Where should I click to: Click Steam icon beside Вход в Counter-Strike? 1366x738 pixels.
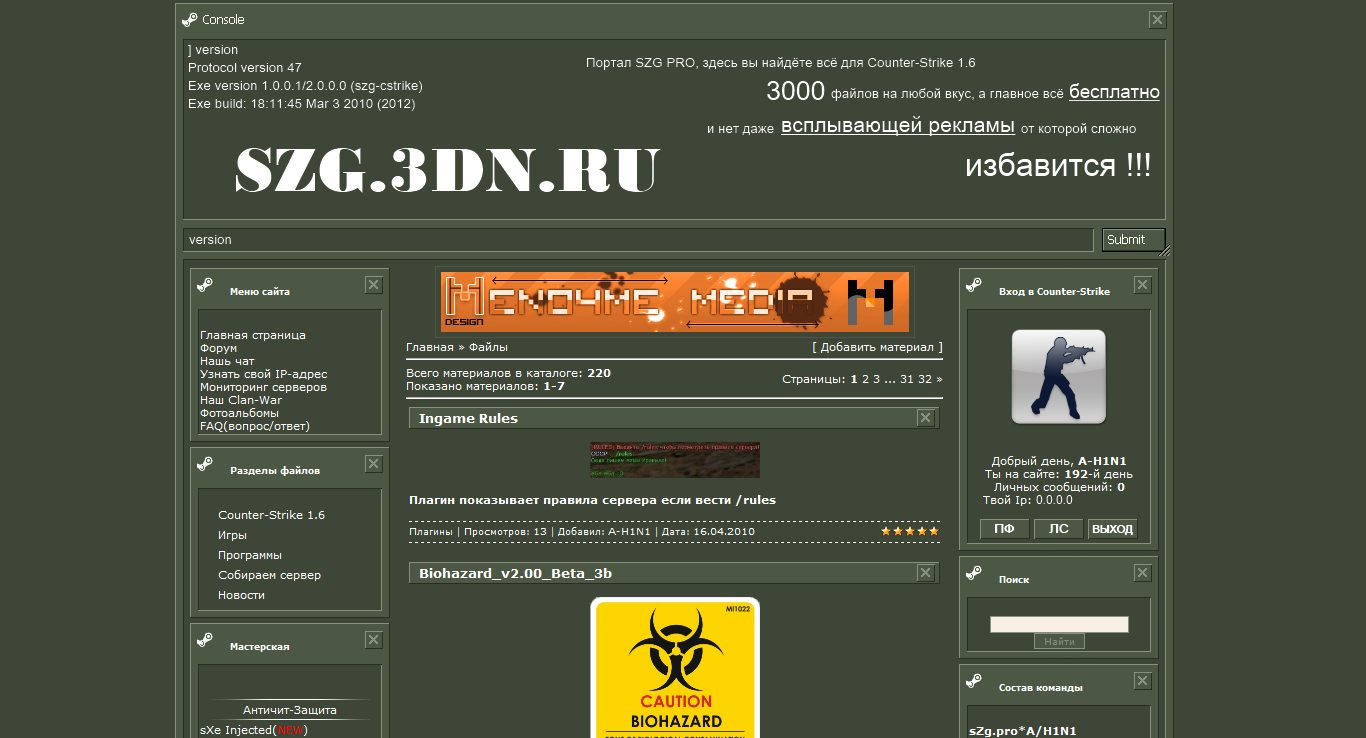(x=974, y=285)
